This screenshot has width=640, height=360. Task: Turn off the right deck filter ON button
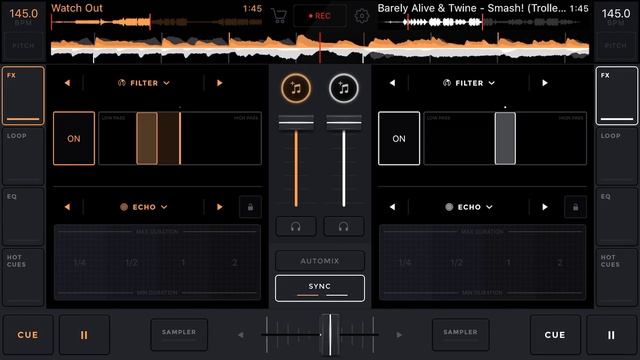[399, 138]
